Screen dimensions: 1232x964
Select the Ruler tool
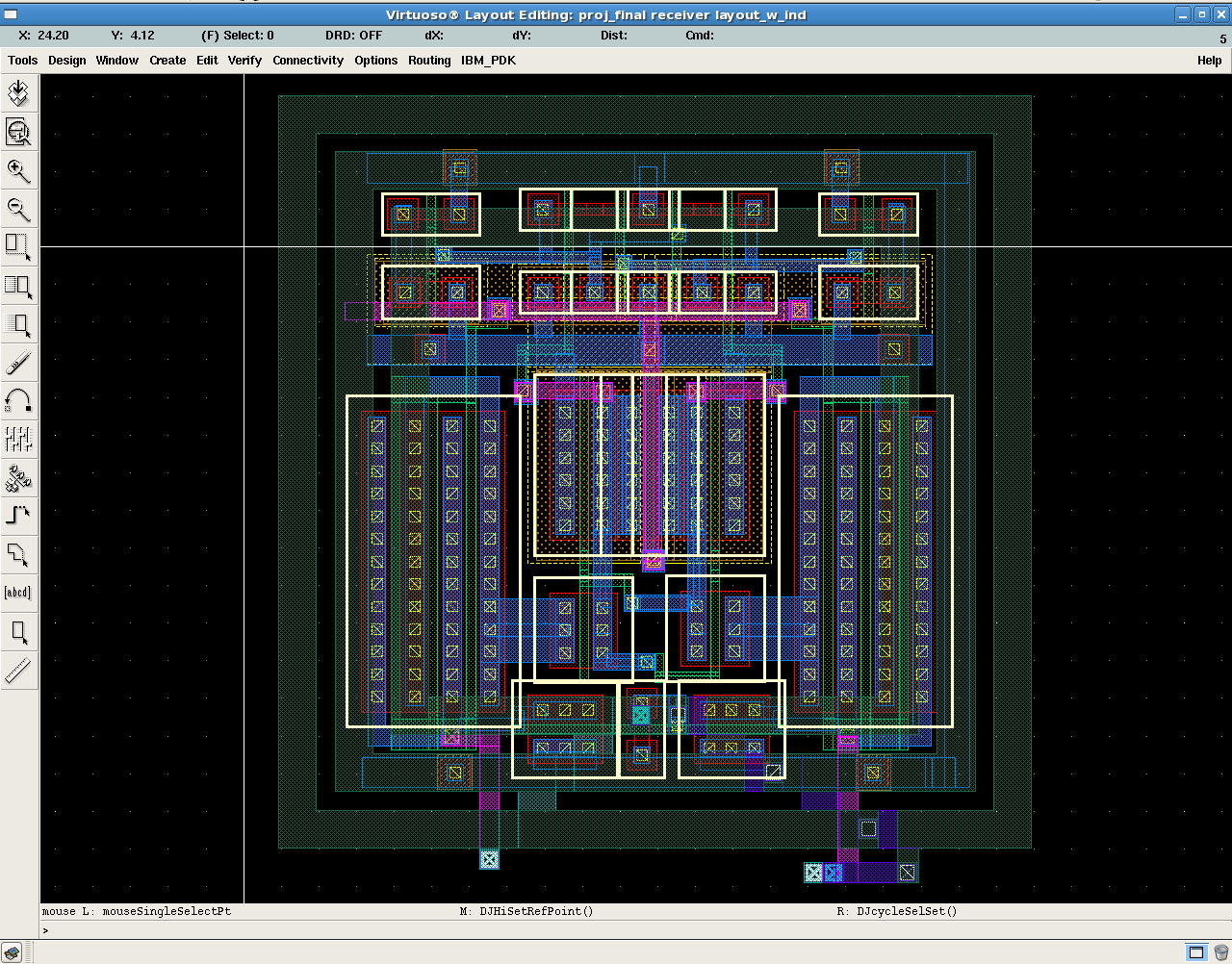coord(18,670)
